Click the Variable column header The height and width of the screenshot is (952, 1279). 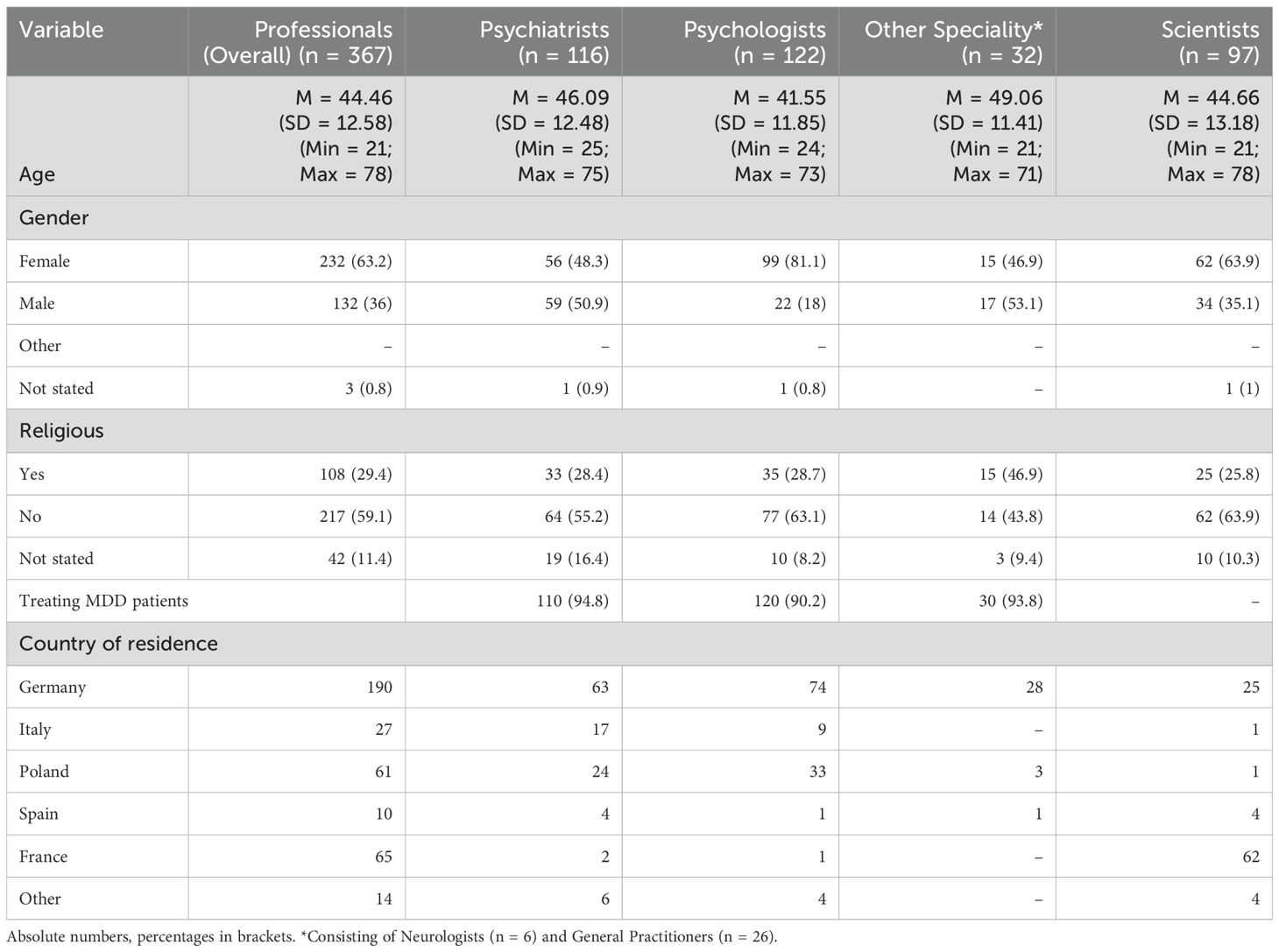pos(61,30)
